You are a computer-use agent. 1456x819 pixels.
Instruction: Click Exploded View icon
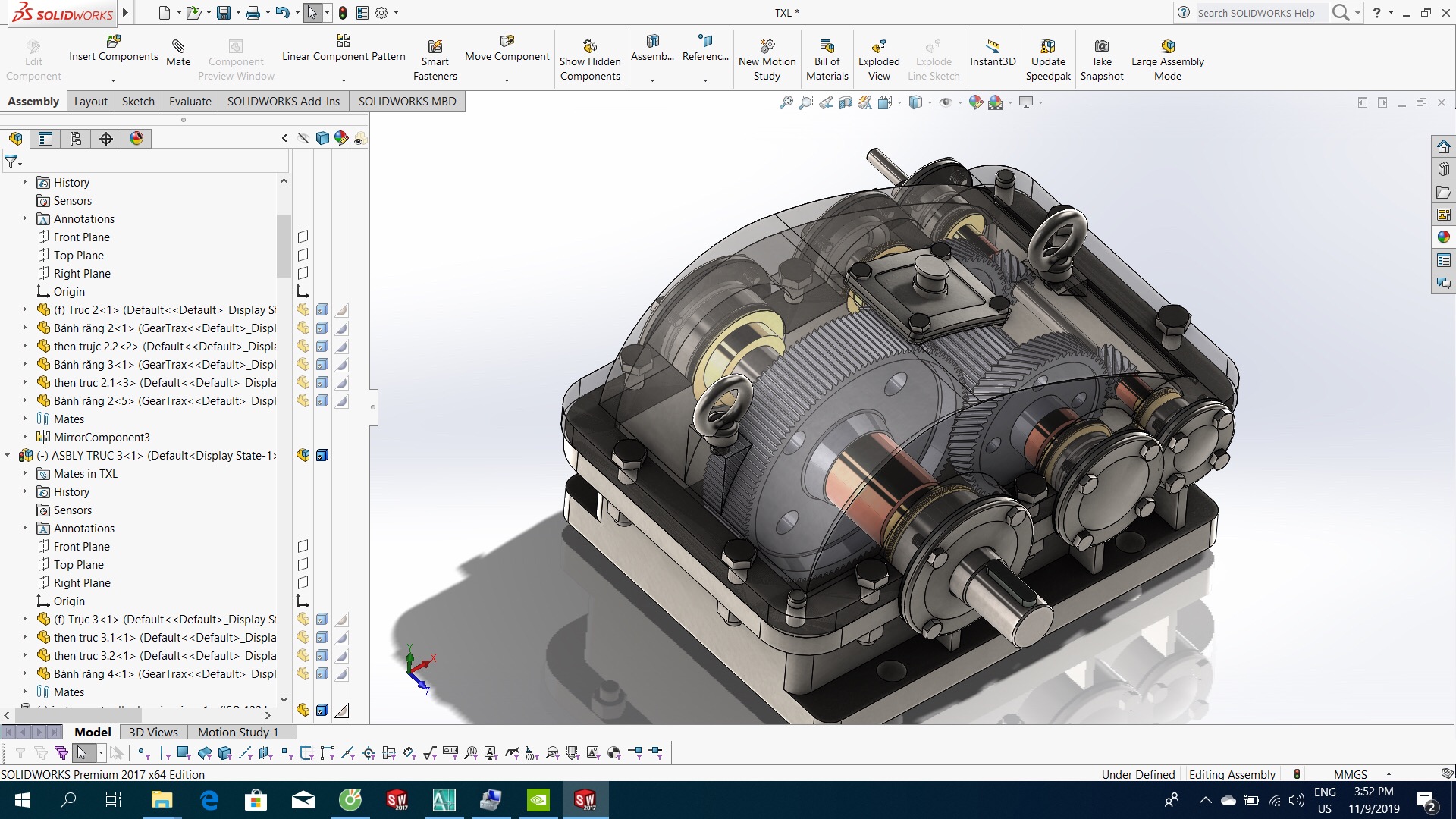tap(878, 47)
